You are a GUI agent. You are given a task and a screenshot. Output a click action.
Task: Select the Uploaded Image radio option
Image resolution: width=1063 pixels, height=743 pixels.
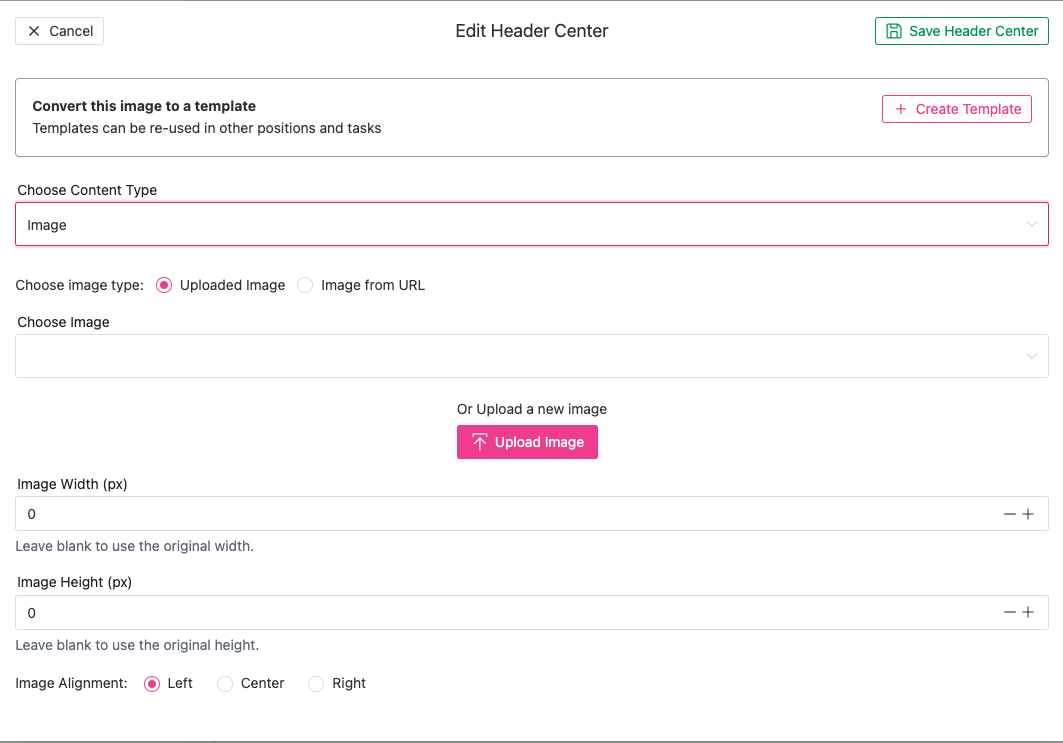click(x=165, y=285)
